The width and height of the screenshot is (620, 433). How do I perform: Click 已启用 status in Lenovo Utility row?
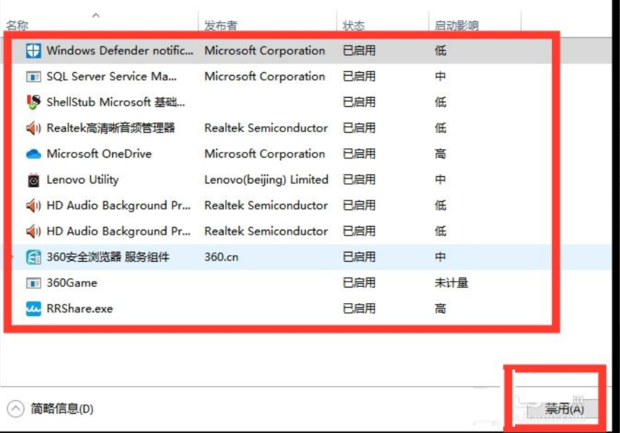click(359, 180)
